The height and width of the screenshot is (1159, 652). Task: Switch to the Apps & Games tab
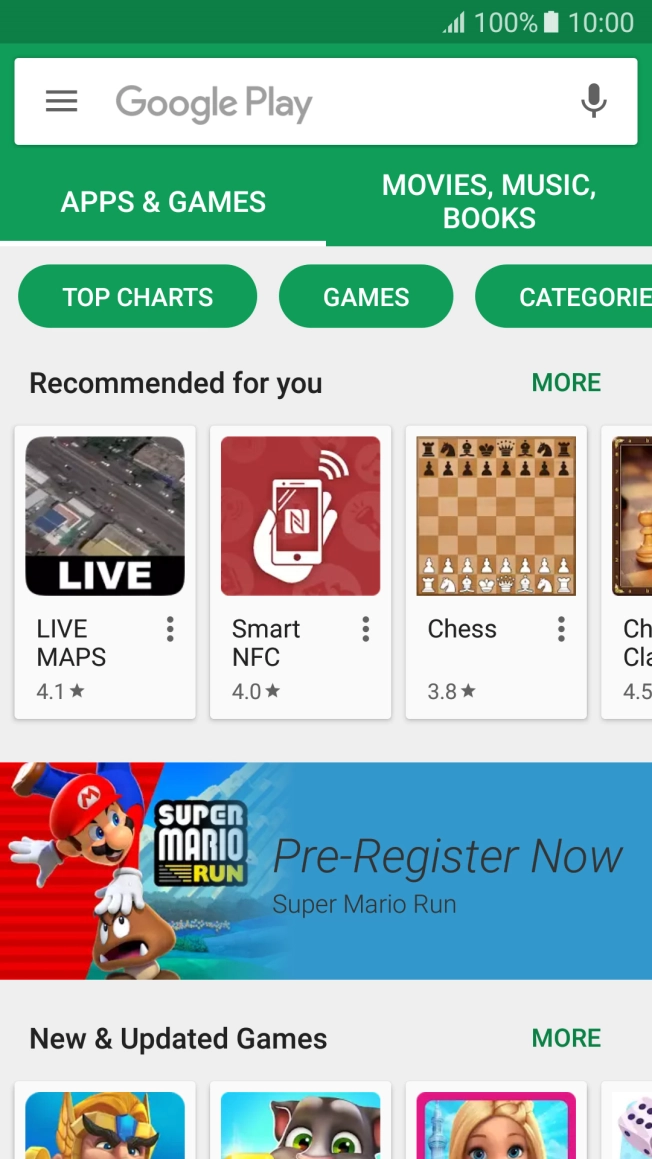(163, 202)
